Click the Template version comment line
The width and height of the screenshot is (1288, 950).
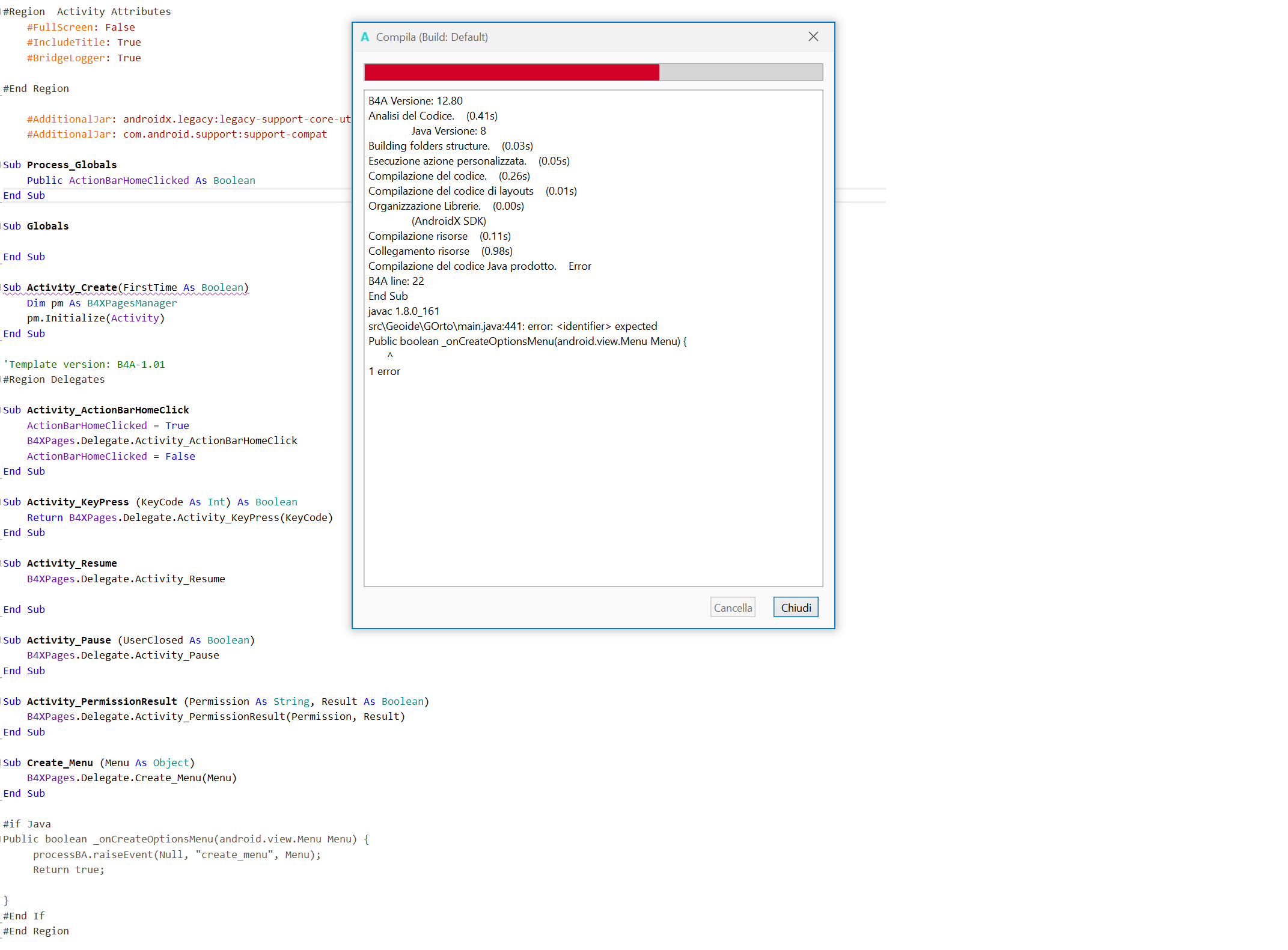(x=84, y=364)
